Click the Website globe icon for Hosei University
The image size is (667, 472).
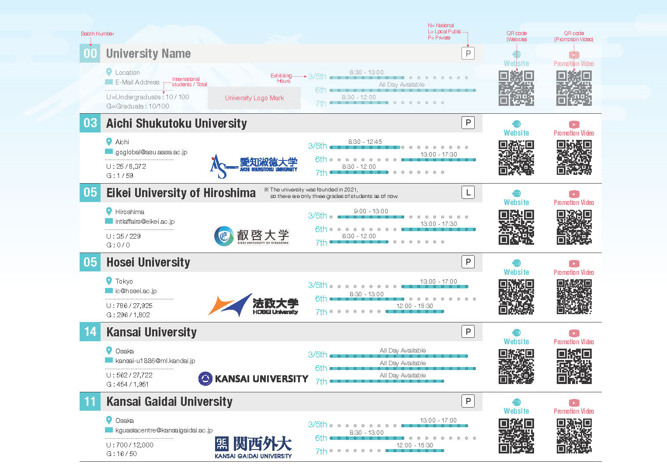coord(516,263)
